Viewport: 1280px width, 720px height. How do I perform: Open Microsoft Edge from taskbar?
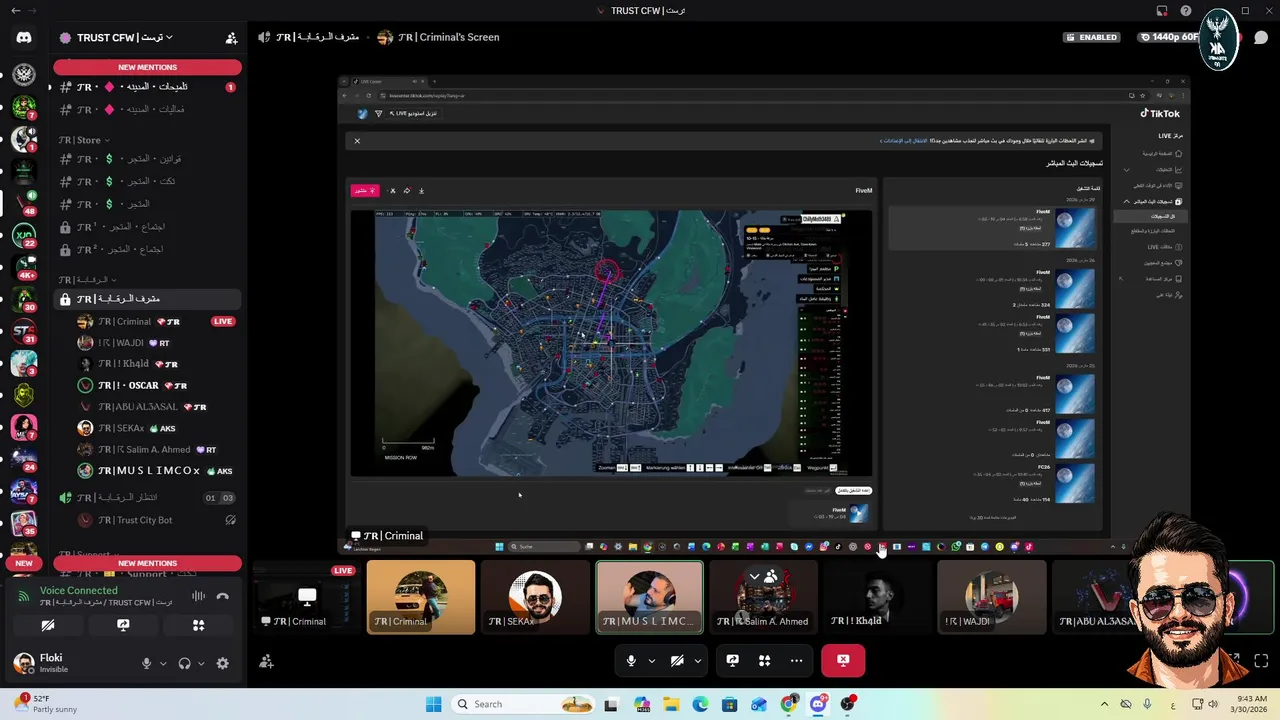(700, 704)
